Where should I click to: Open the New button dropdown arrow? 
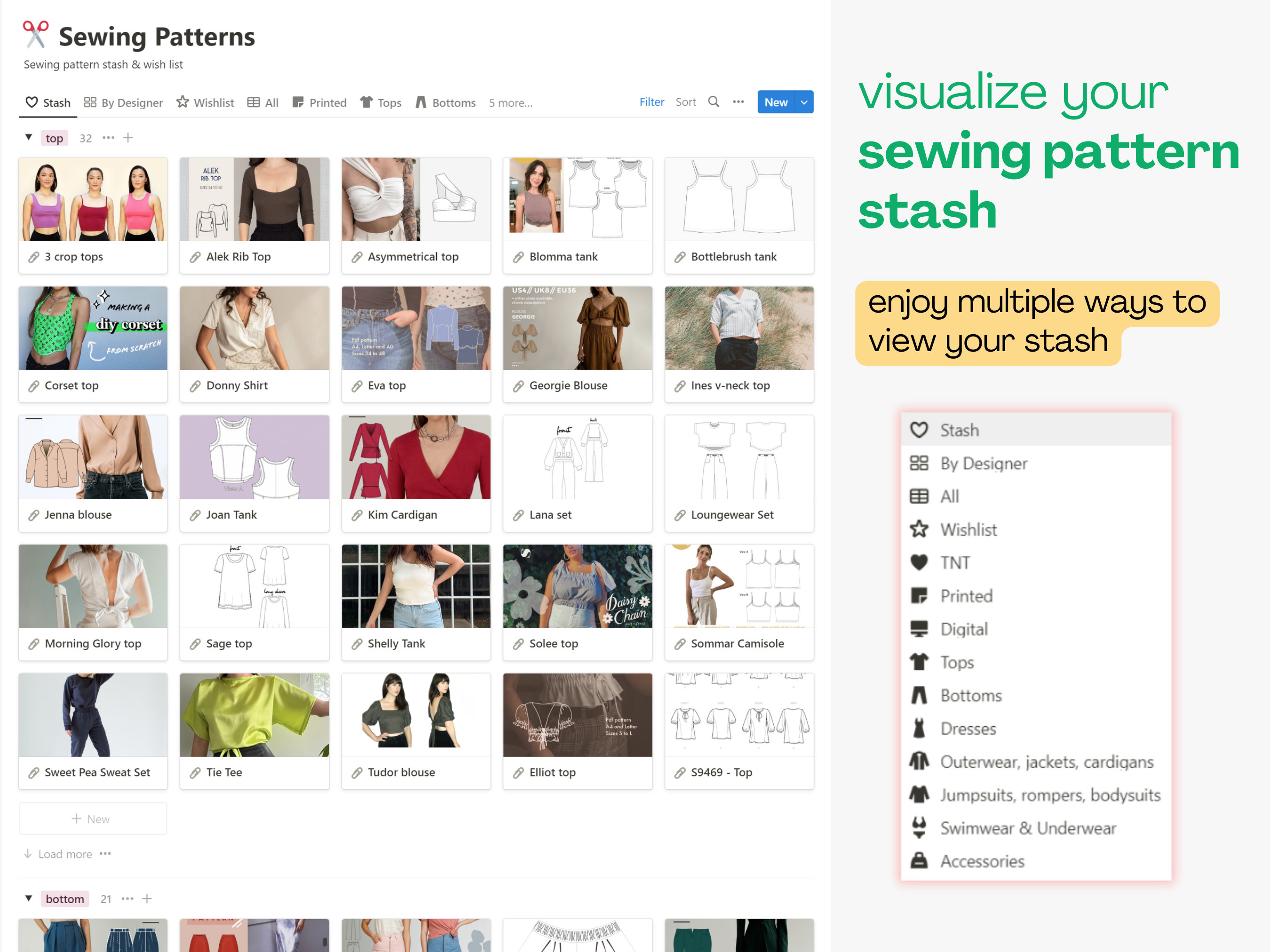[x=803, y=102]
